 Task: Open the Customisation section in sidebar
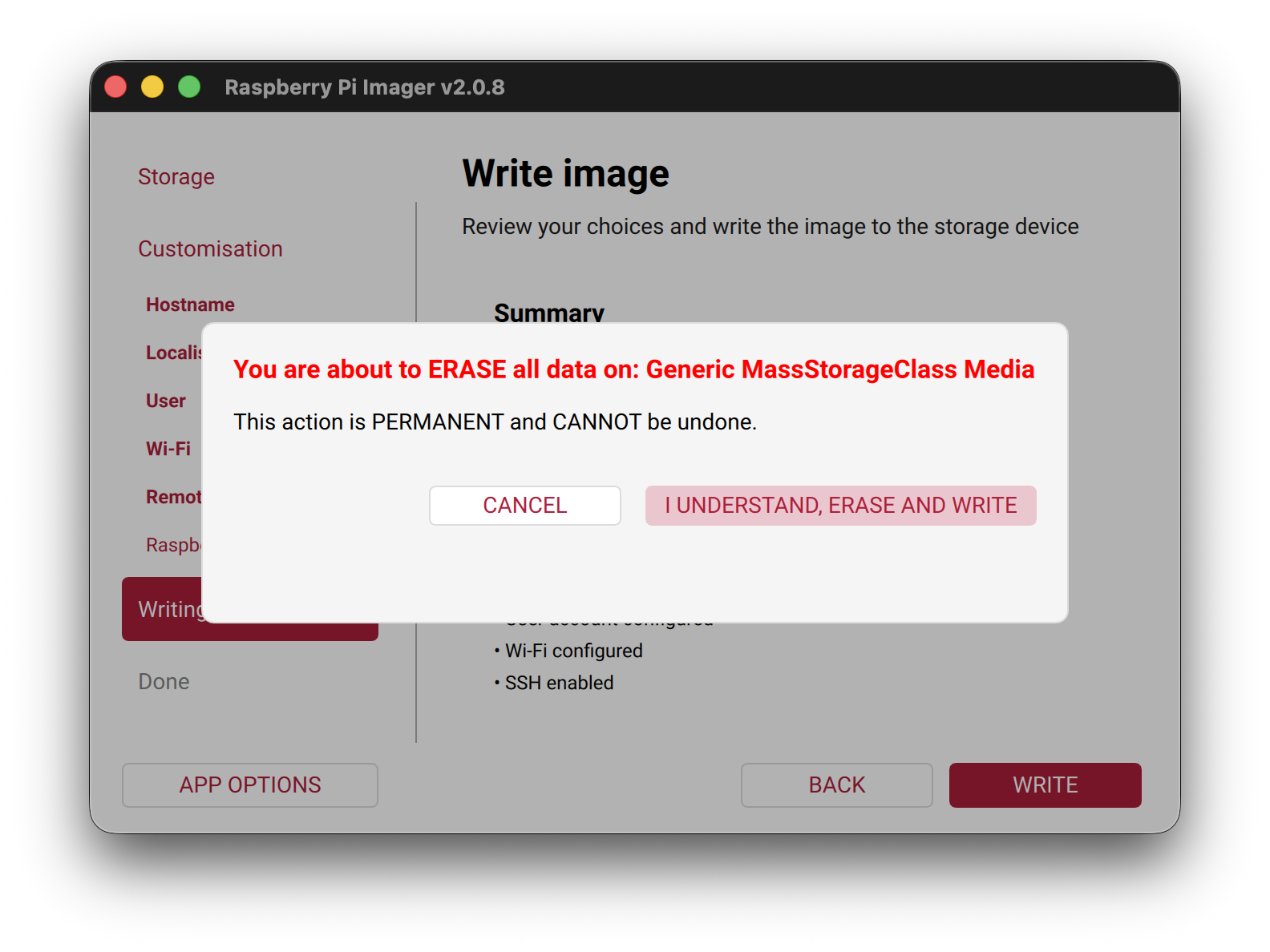click(x=210, y=249)
